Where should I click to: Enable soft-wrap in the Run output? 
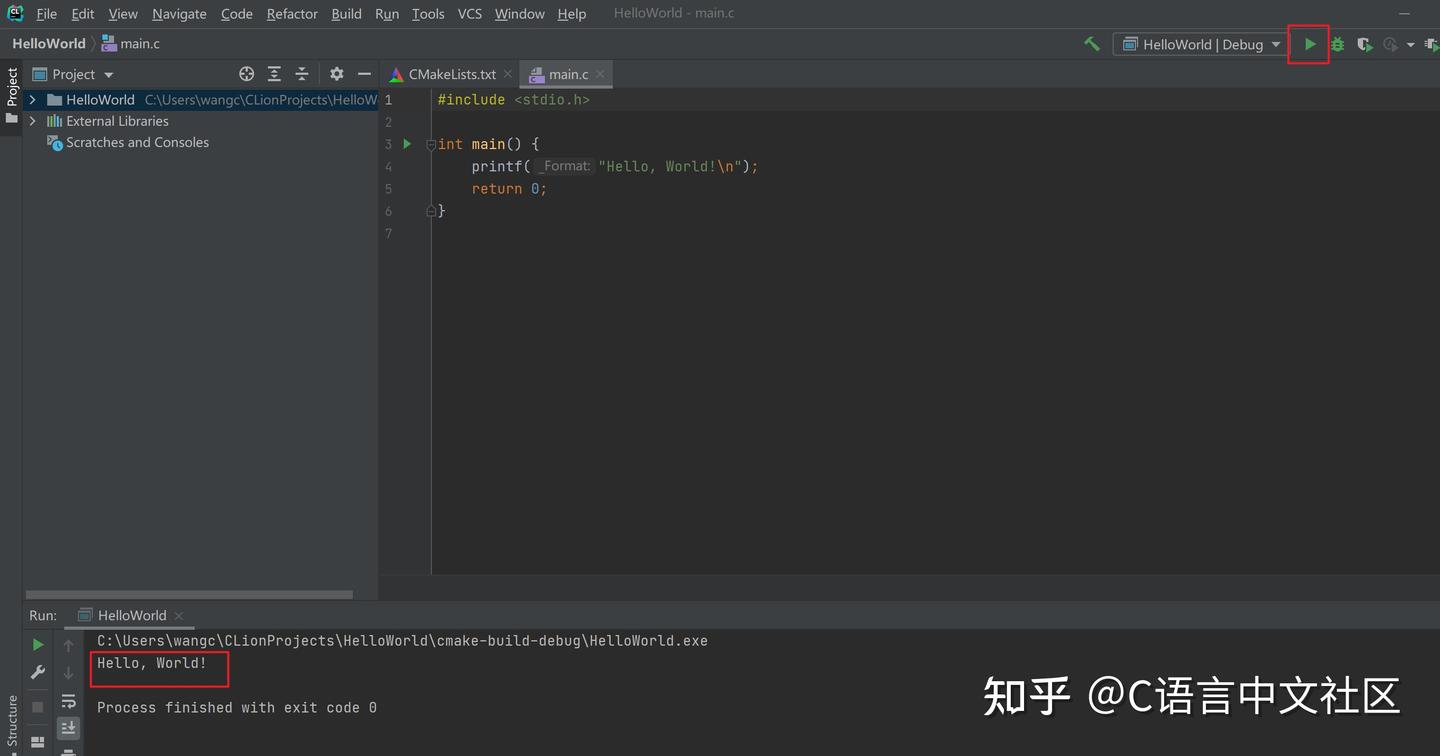pos(68,701)
